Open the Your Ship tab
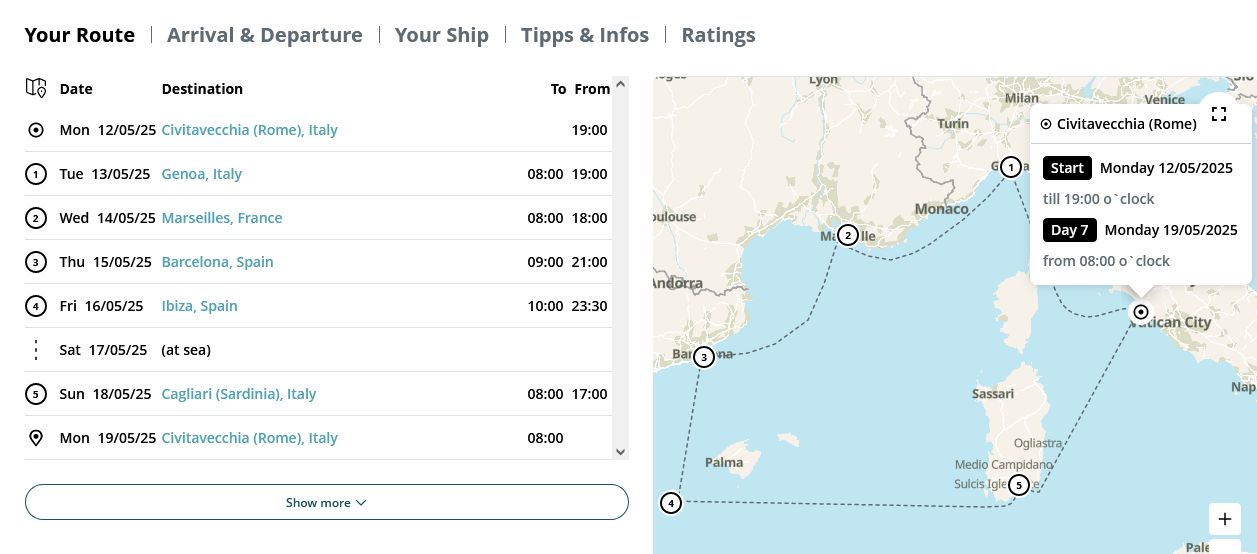 coord(442,35)
